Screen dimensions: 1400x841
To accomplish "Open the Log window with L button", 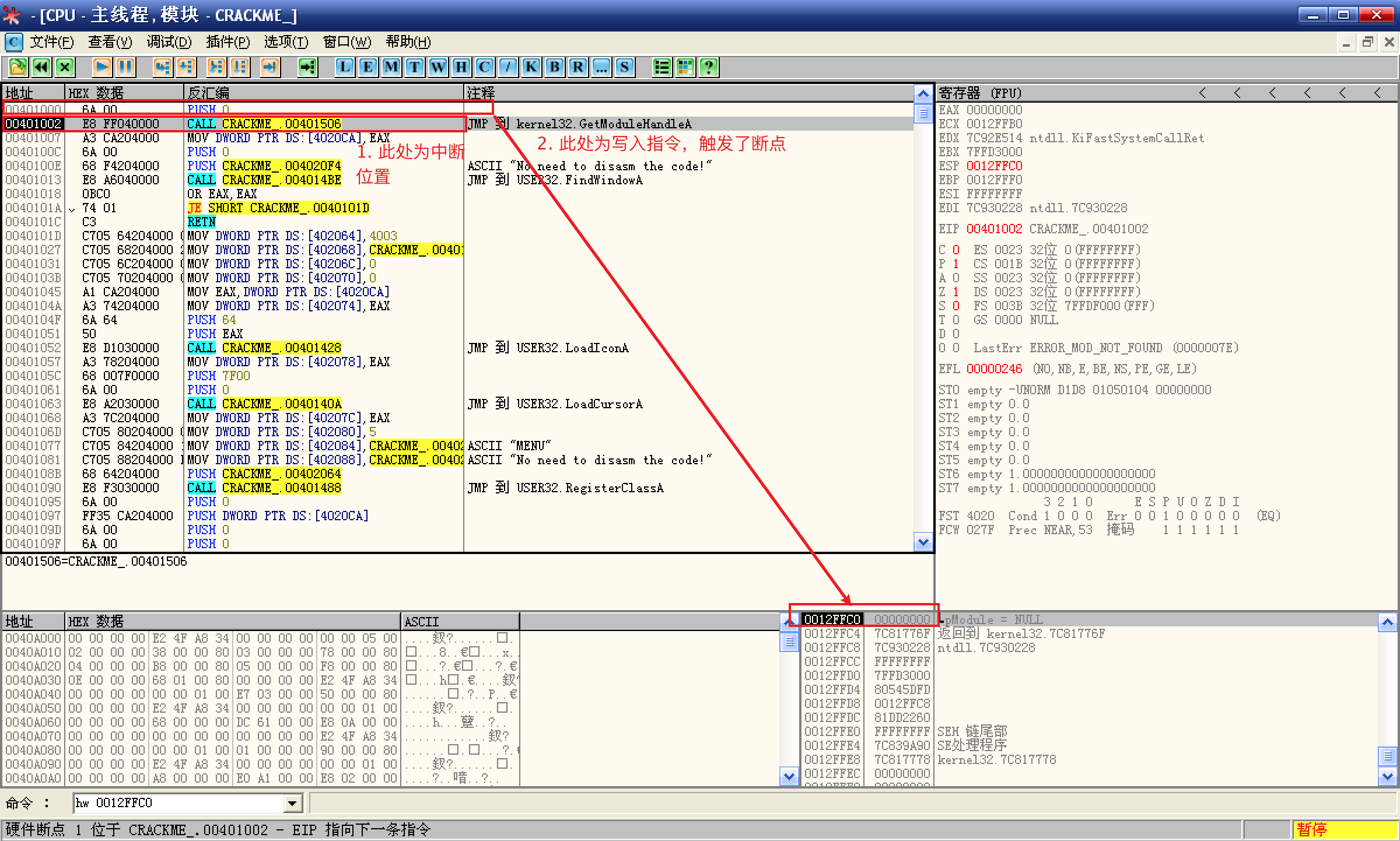I will coord(345,67).
